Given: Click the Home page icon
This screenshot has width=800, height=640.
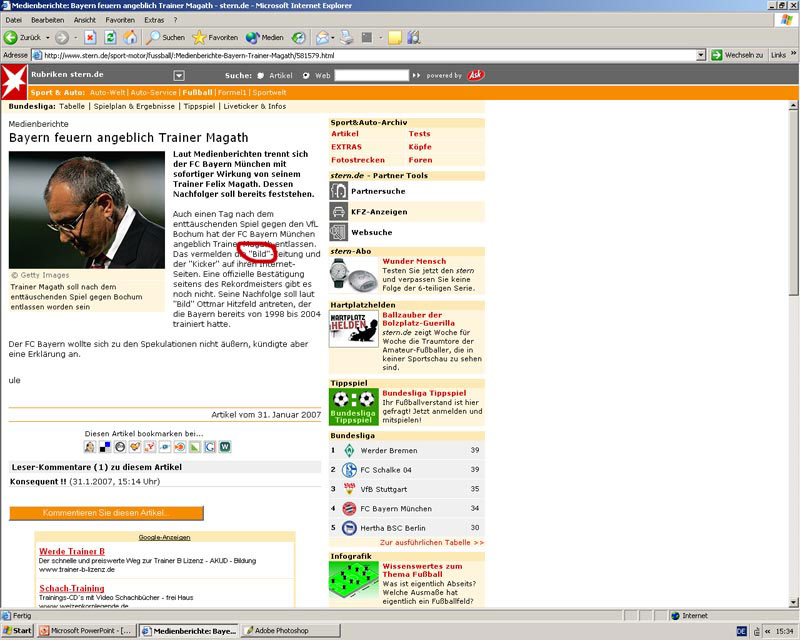Looking at the screenshot, I should click(x=131, y=37).
